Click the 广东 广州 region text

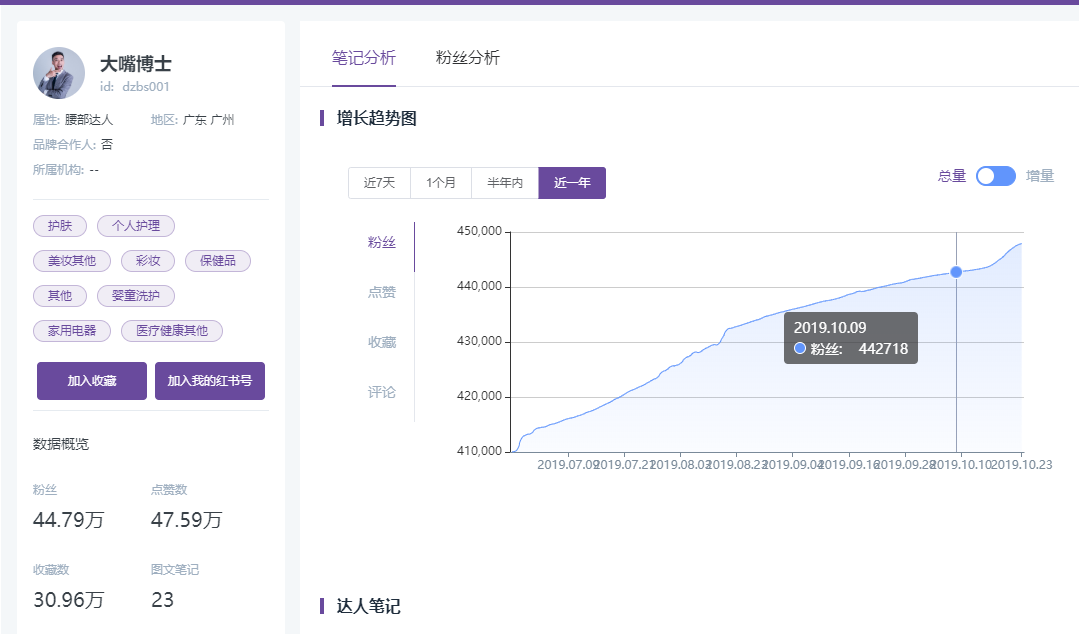click(209, 120)
